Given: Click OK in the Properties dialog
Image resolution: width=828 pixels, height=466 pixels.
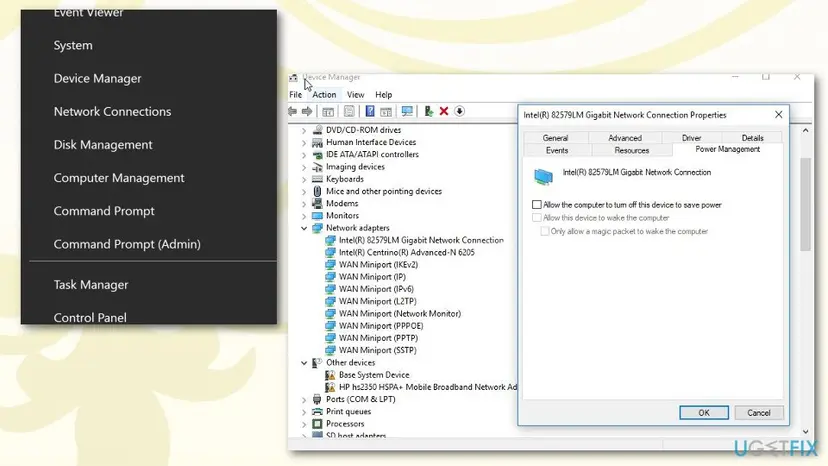Looking at the screenshot, I should [704, 413].
